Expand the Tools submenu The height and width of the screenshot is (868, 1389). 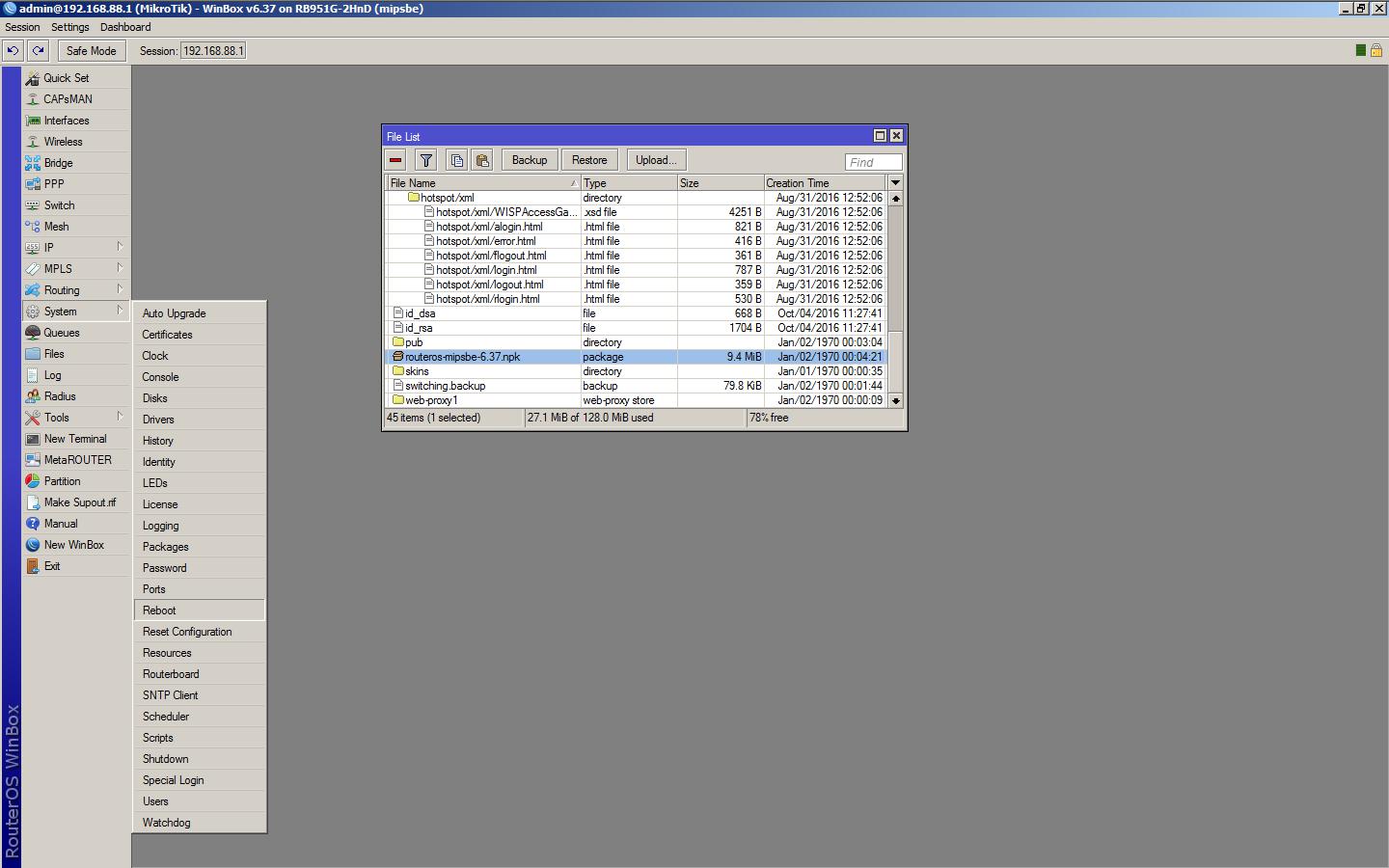click(x=76, y=418)
